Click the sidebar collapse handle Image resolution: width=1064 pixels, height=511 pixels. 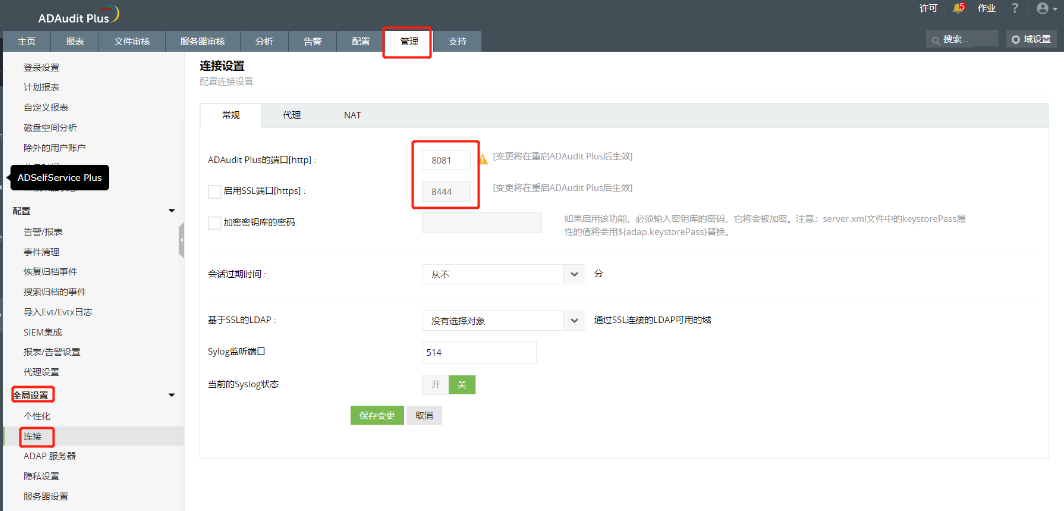tap(182, 240)
